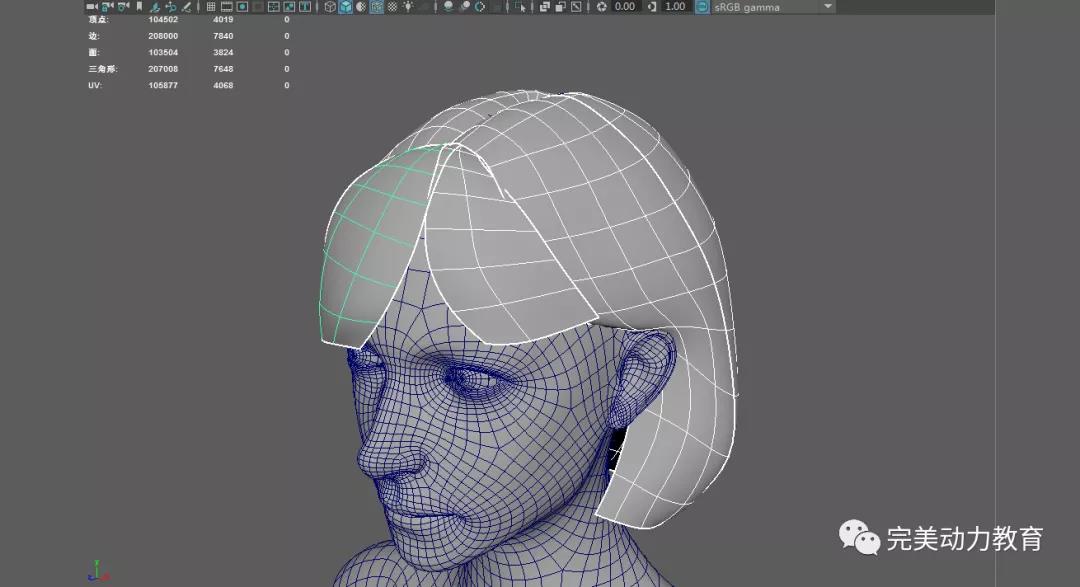Click the Lock Camera icon
This screenshot has height=587, width=1080.
click(x=107, y=6)
